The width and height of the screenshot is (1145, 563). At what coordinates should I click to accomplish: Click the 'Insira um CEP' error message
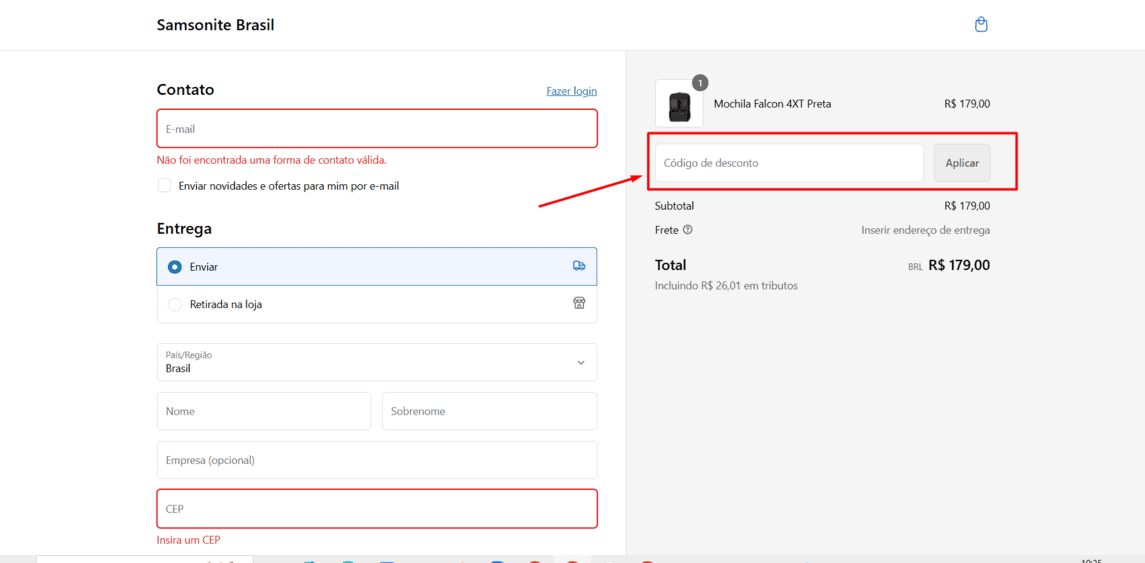[x=188, y=540]
